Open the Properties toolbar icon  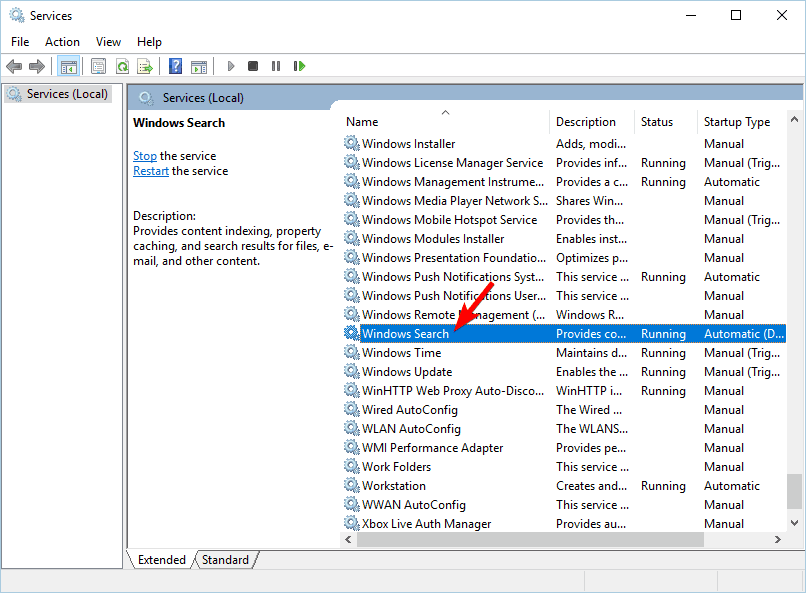point(98,66)
